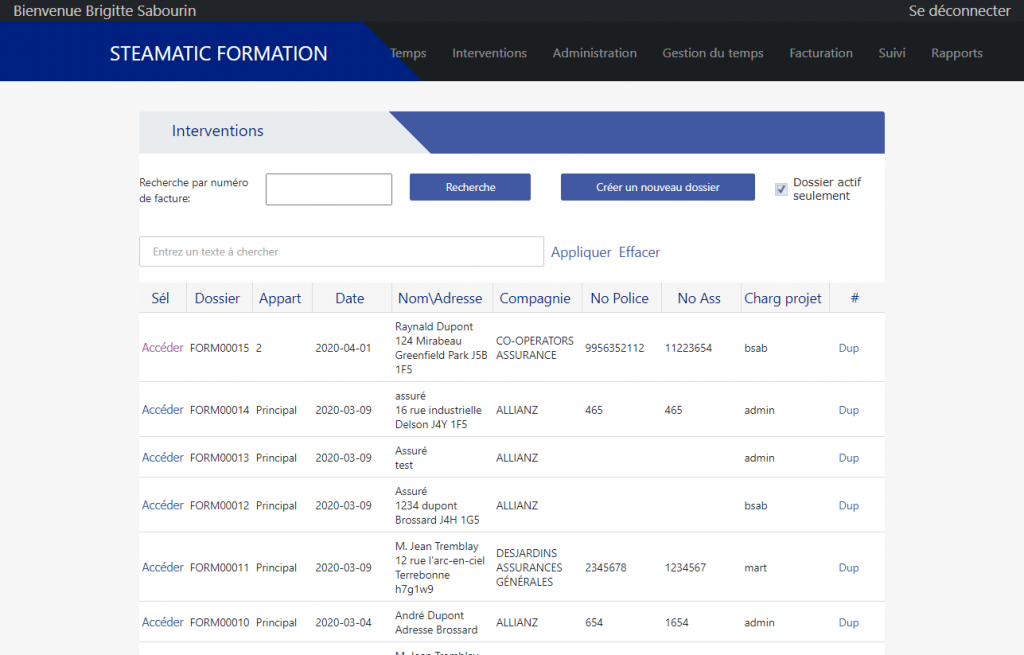Click Accéder for dossier FORM00014
This screenshot has width=1024, height=655.
163,410
